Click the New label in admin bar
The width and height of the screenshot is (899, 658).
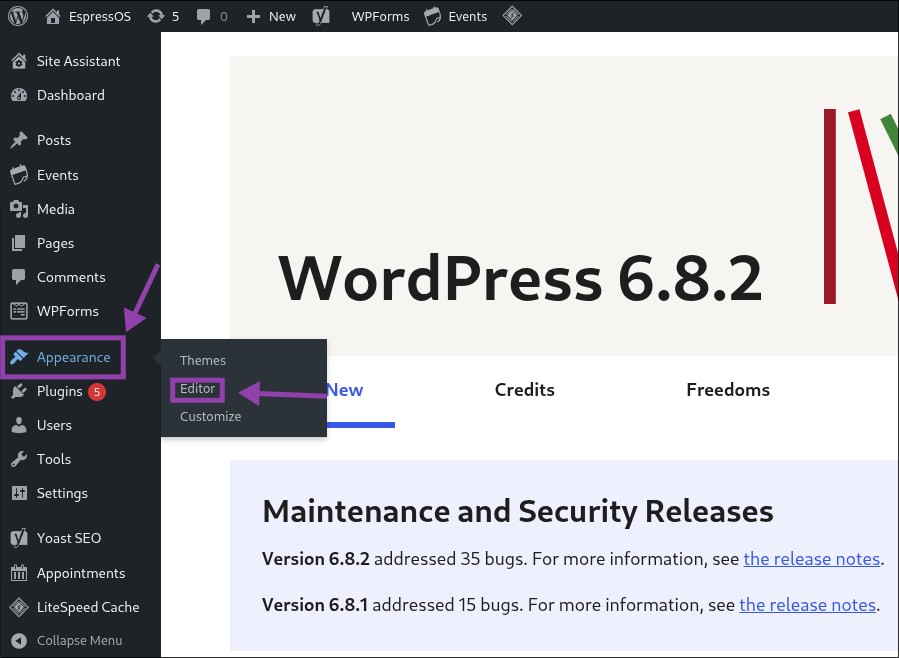tap(282, 17)
